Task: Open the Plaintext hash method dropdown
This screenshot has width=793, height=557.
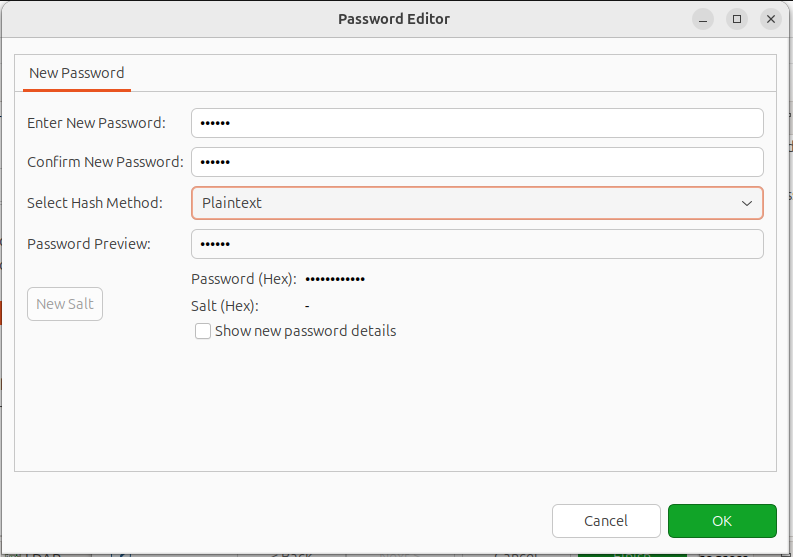Action: [x=477, y=203]
